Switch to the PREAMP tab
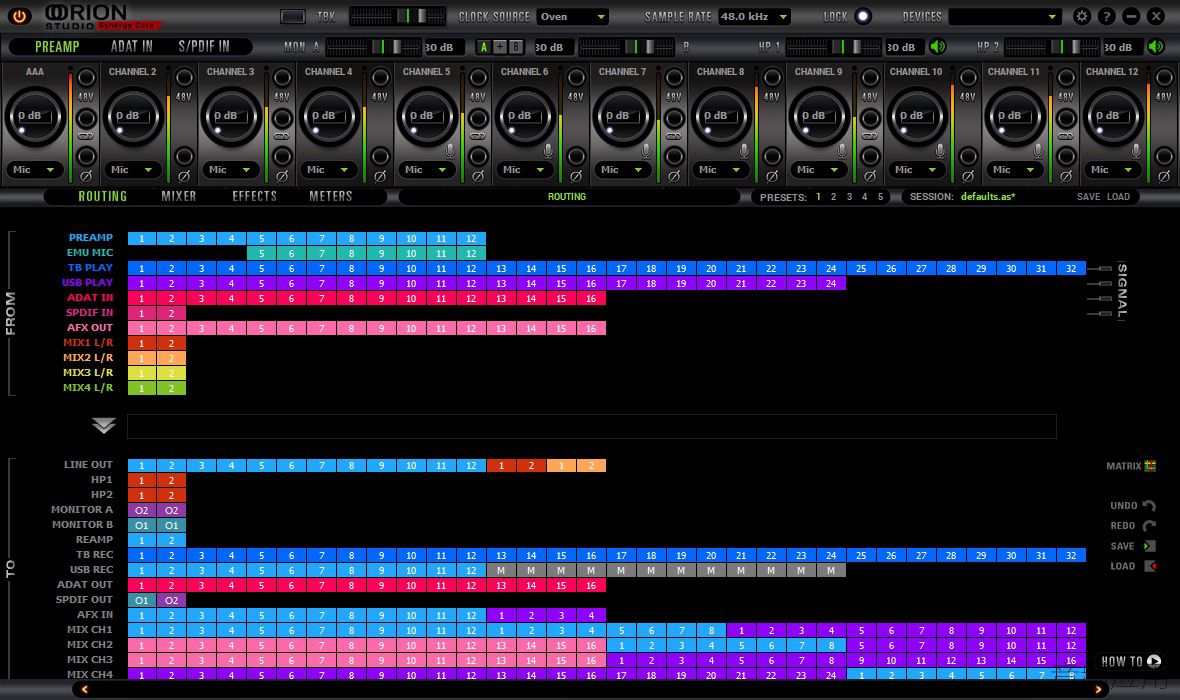Viewport: 1180px width, 700px height. [57, 47]
